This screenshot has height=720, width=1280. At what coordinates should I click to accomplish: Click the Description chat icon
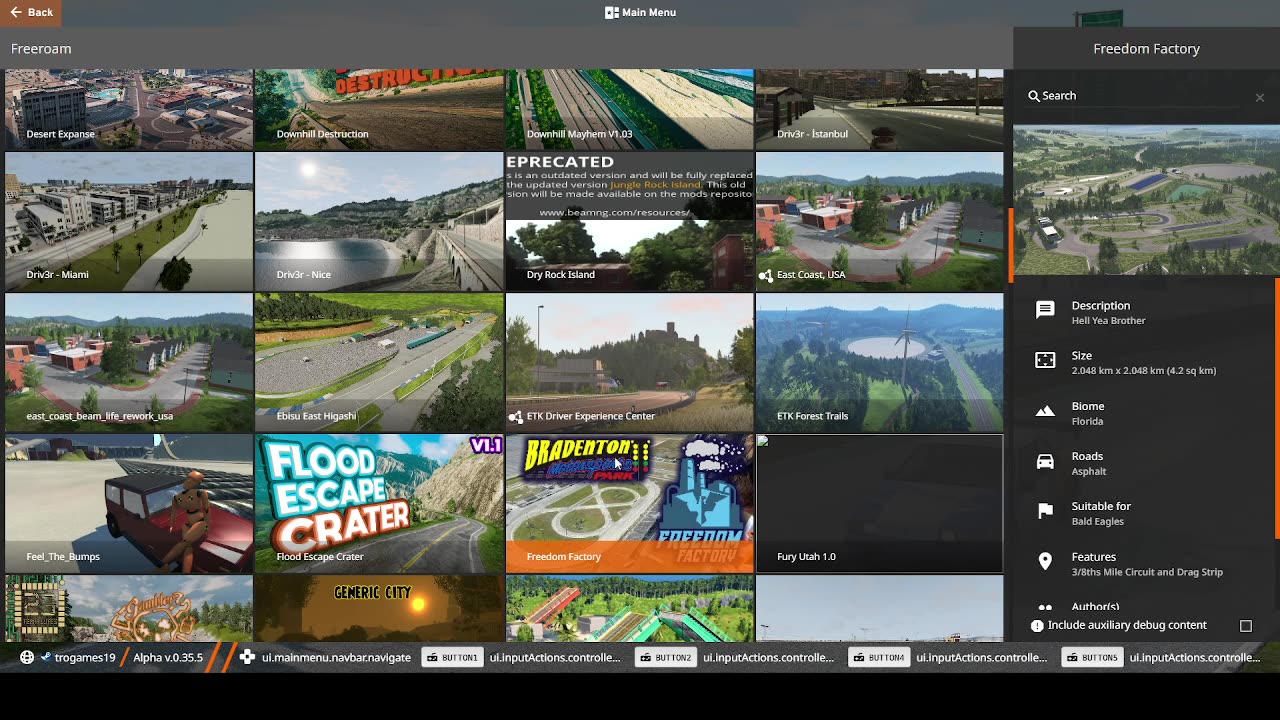tap(1045, 311)
